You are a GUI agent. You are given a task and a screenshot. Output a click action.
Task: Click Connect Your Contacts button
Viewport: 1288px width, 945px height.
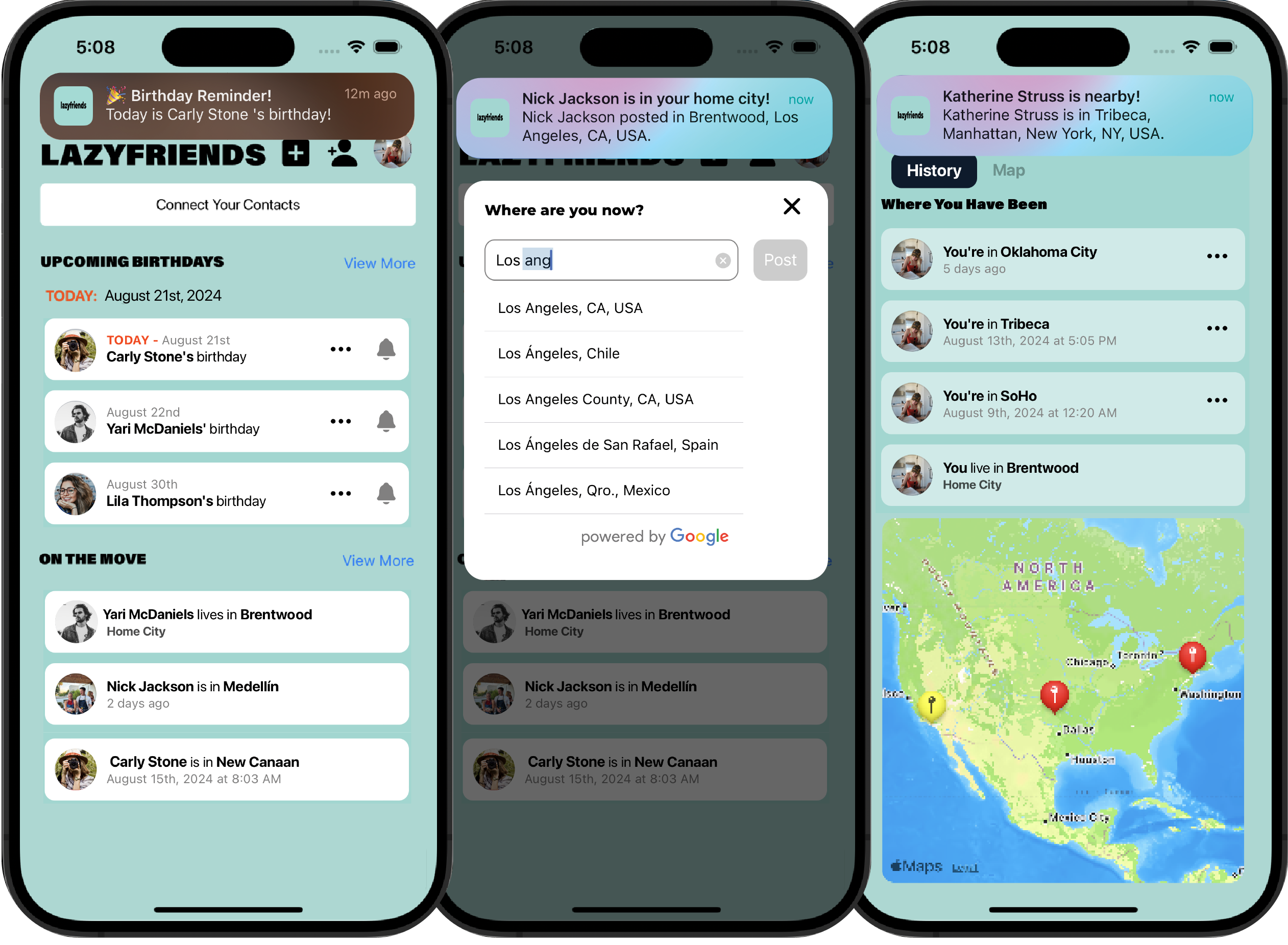pos(227,204)
